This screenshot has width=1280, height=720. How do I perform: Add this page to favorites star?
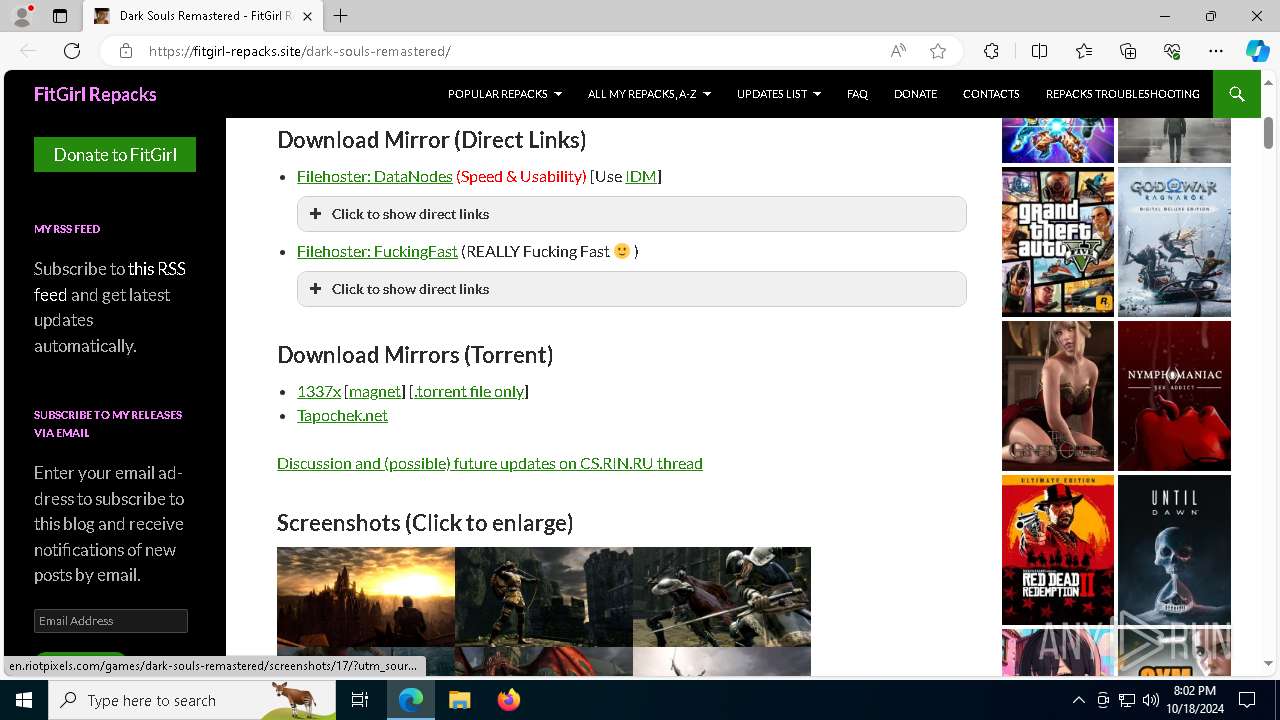coord(938,51)
